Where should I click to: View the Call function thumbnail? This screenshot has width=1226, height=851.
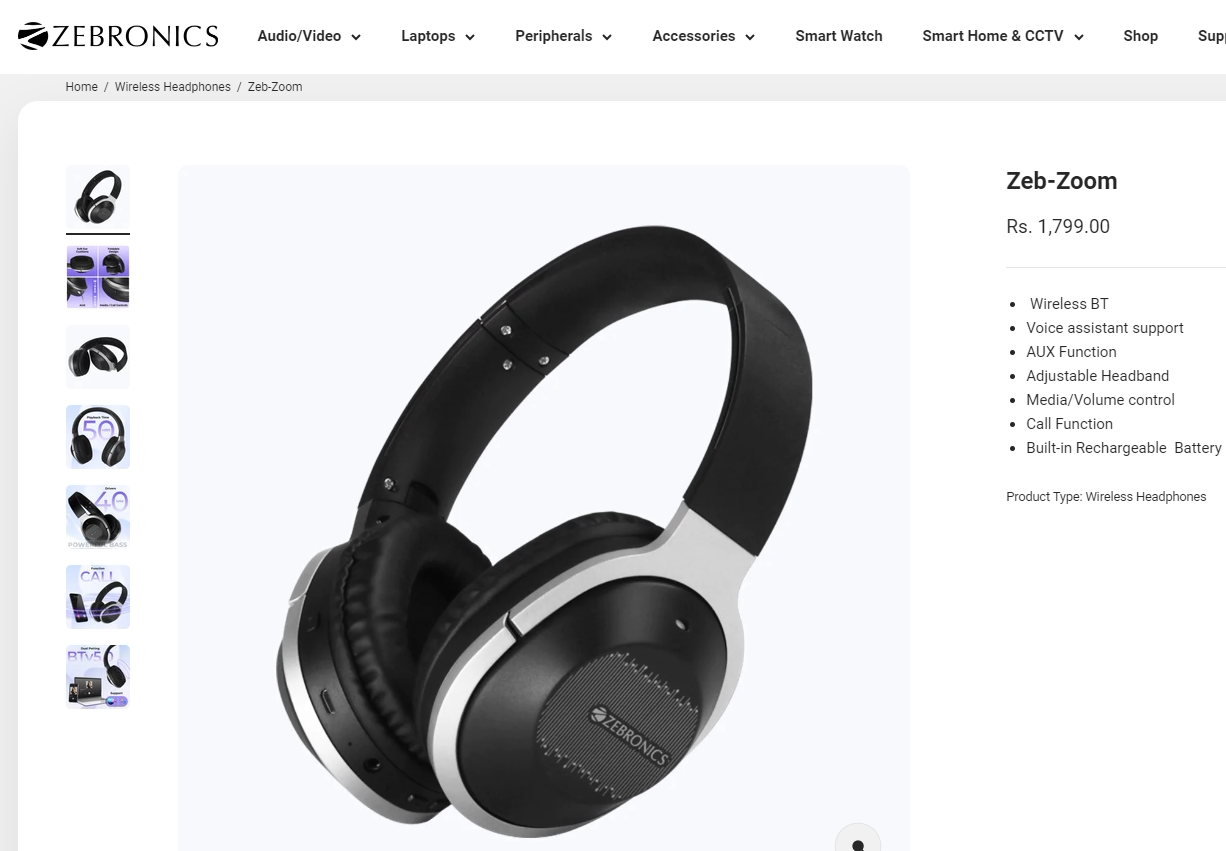pos(98,597)
